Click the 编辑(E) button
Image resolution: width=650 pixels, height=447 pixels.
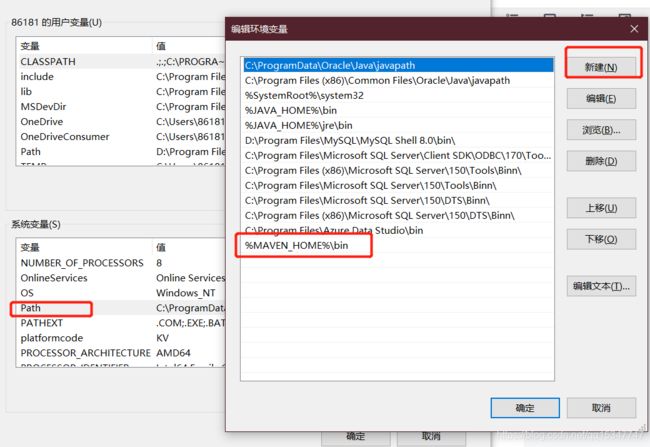[x=600, y=99]
